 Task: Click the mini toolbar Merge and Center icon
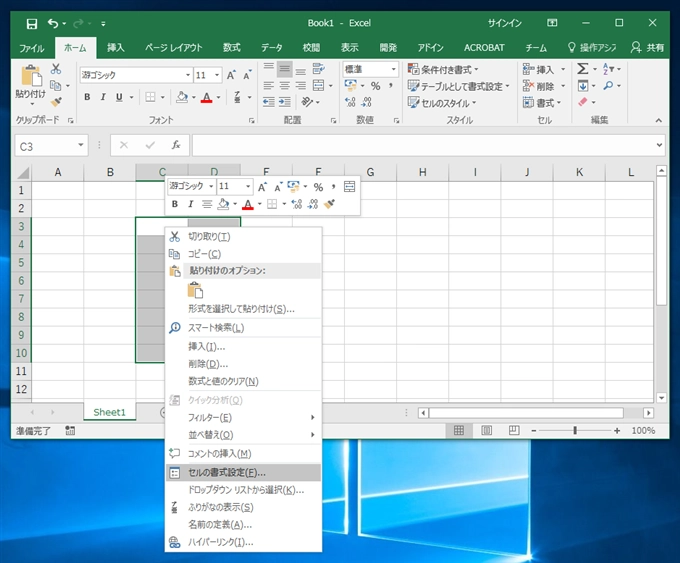point(349,187)
